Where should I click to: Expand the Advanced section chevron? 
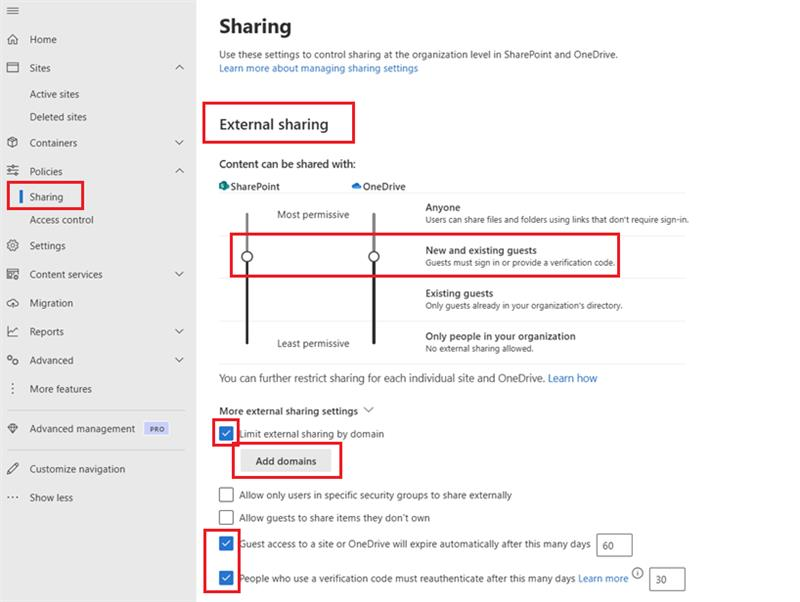(180, 360)
